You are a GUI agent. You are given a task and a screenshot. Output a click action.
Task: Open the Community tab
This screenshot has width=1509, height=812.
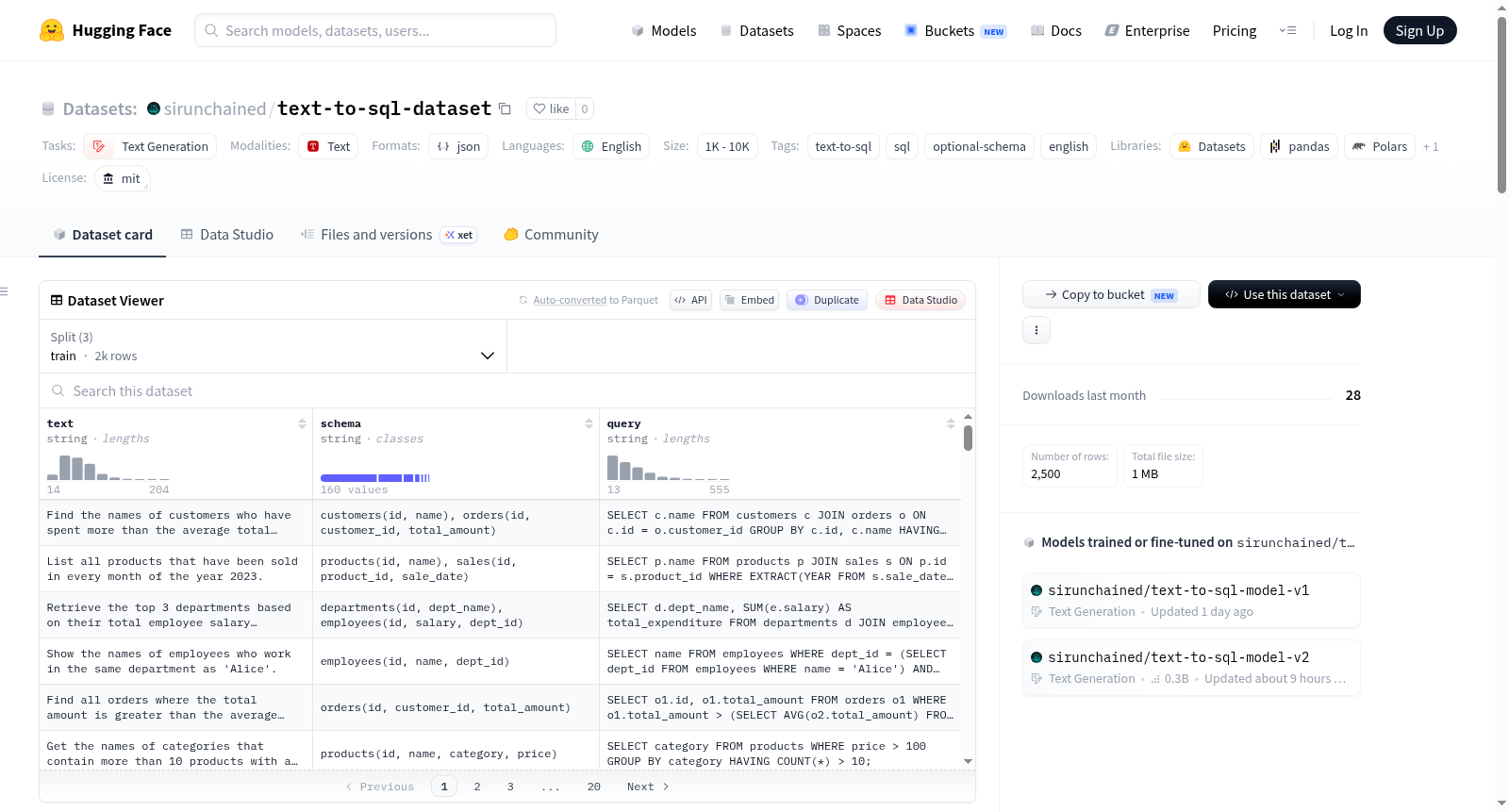pyautogui.click(x=552, y=235)
